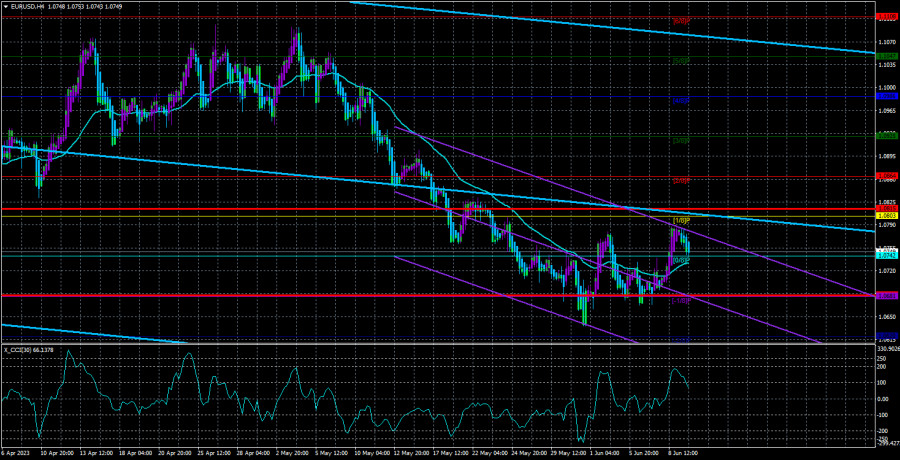
Task: Click the cyan 1.0742 price tag
Action: [x=888, y=256]
